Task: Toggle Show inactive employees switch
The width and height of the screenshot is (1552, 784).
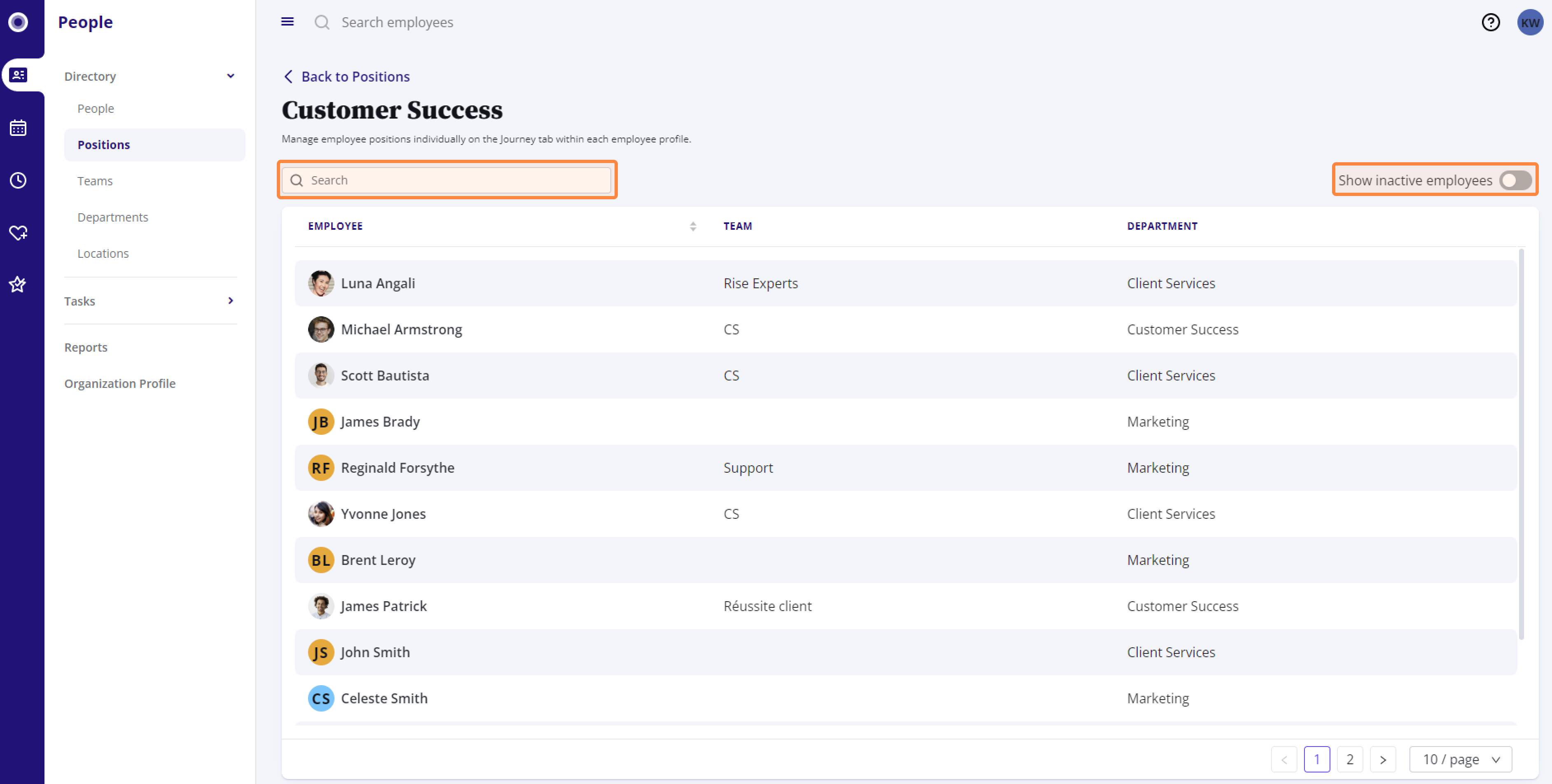Action: point(1515,180)
